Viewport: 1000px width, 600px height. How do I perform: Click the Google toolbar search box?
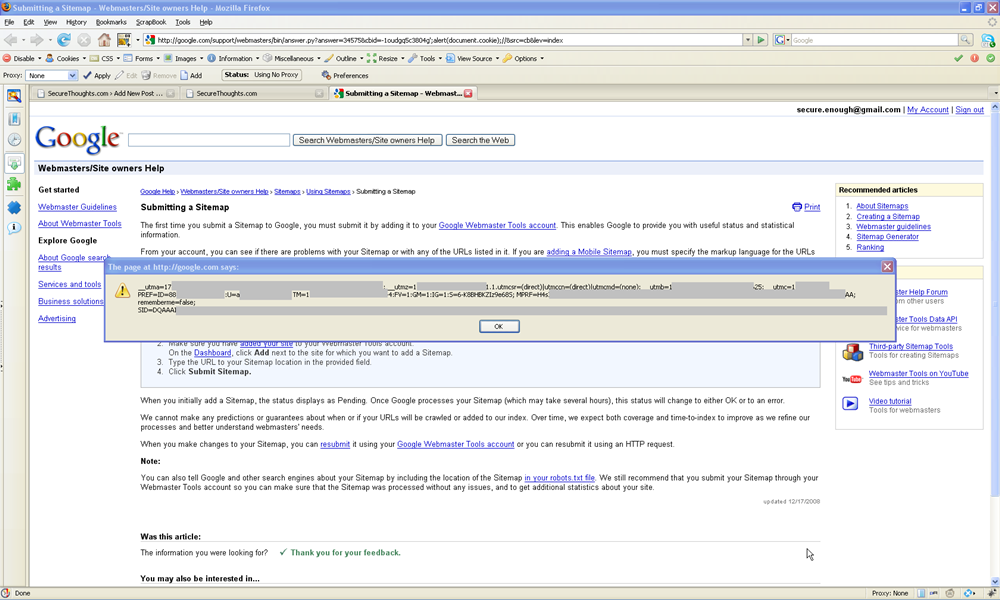[874, 40]
